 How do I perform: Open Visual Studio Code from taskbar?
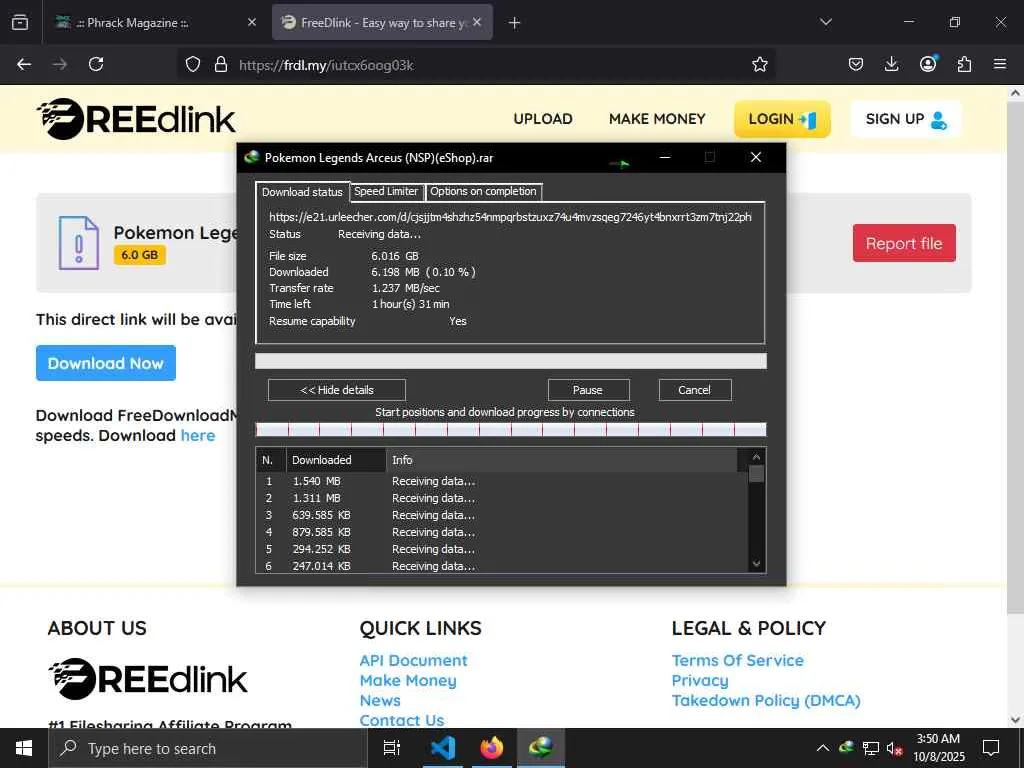pos(442,748)
